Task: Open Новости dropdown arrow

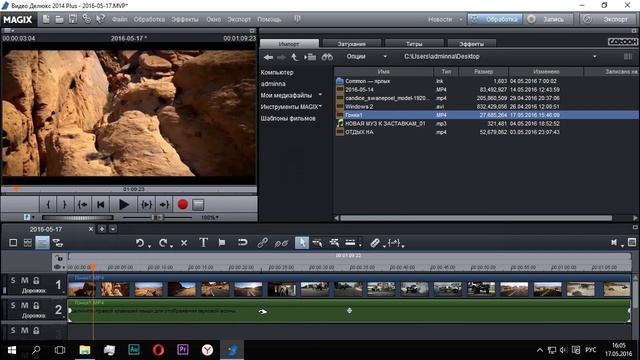Action: (461, 20)
